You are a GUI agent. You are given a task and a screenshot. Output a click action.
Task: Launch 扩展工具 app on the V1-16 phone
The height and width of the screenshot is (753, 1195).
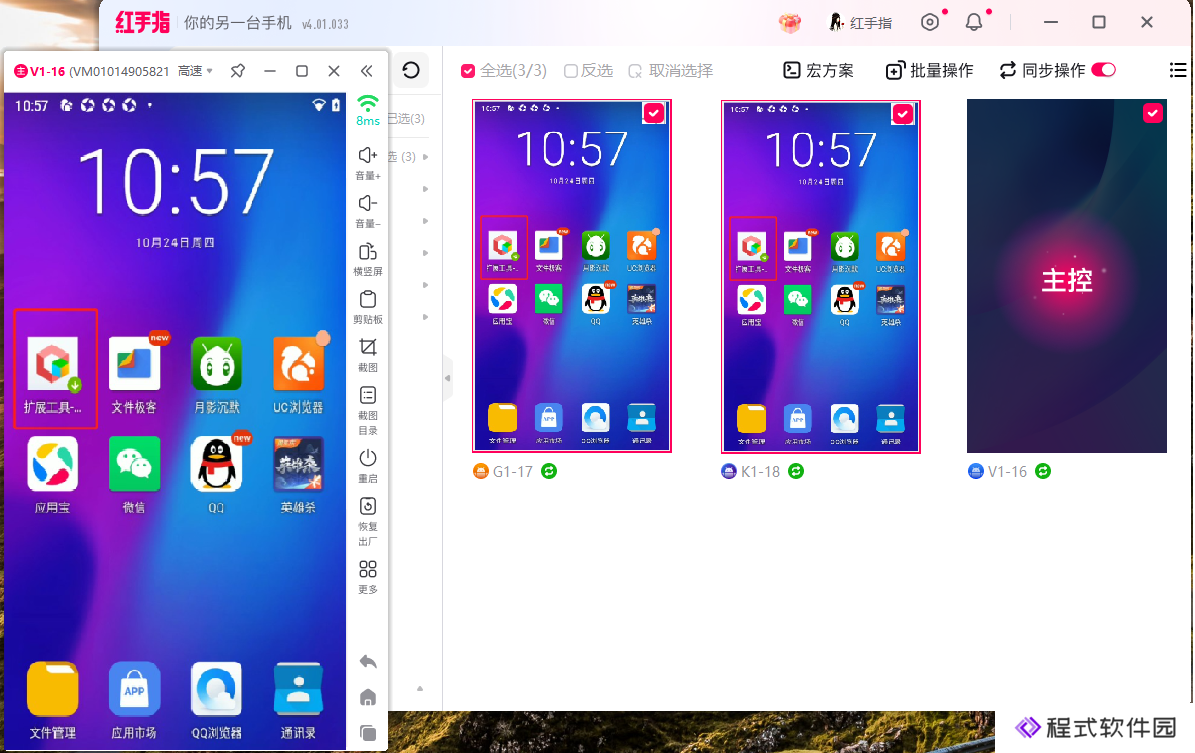[x=53, y=374]
